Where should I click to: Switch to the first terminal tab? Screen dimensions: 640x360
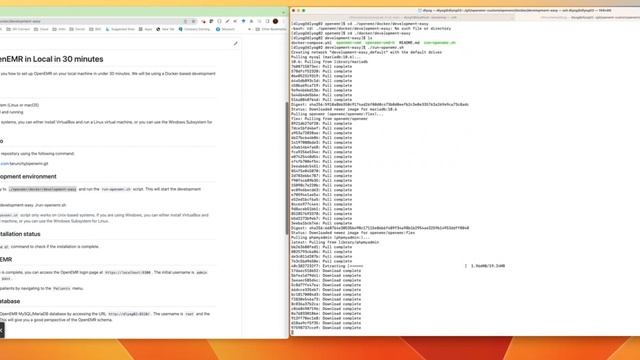click(x=402, y=18)
